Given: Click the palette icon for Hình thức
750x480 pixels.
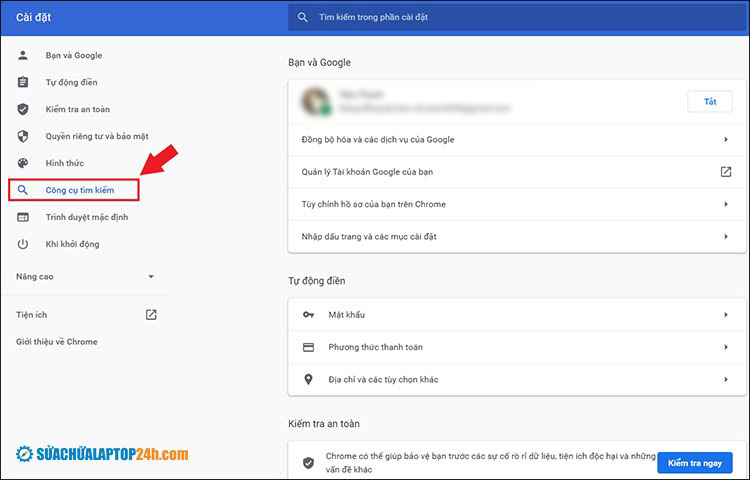Looking at the screenshot, I should (22, 163).
